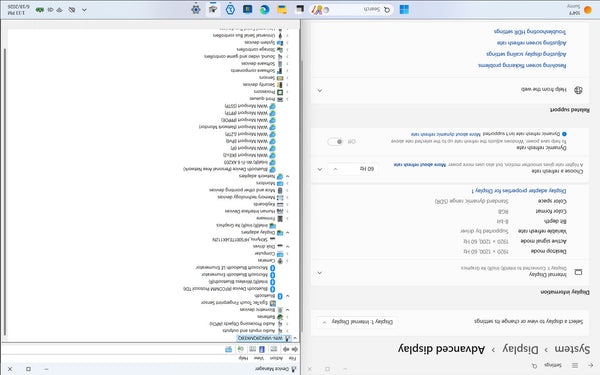
Task: Click More about dynamic refresh rate link
Action: (x=446, y=134)
